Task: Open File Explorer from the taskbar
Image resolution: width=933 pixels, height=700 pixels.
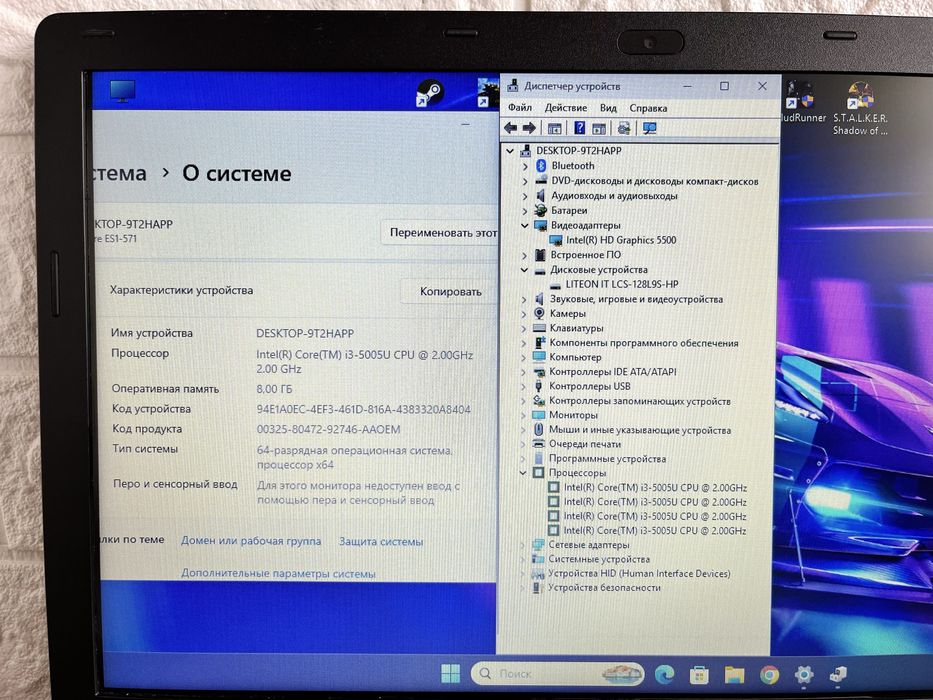Action: pos(734,674)
